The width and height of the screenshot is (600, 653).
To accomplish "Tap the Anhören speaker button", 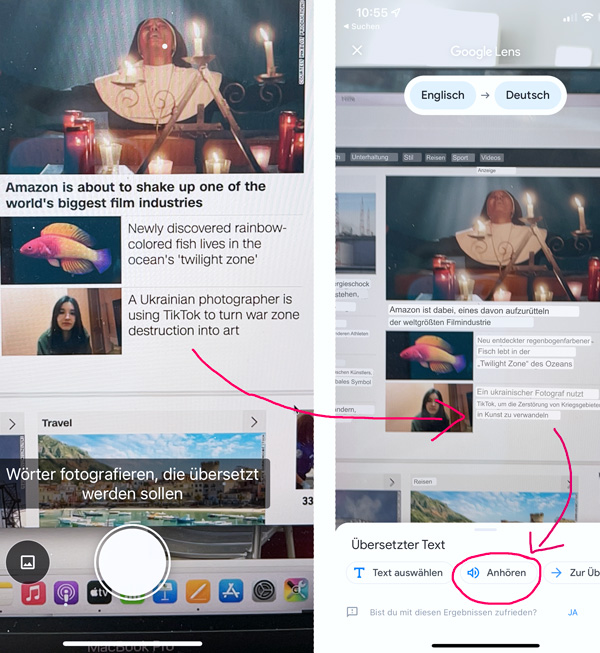I will tap(498, 573).
